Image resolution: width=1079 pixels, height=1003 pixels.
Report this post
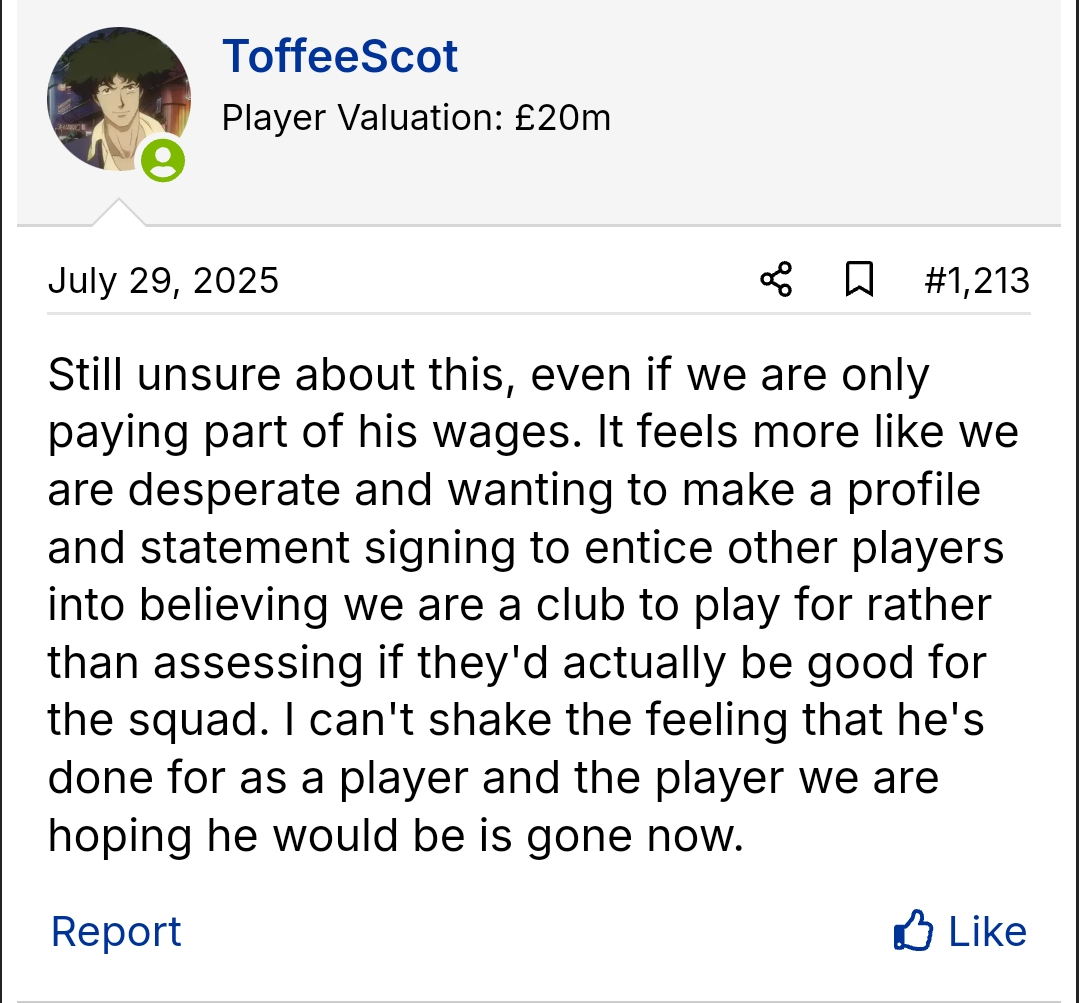pyautogui.click(x=116, y=932)
